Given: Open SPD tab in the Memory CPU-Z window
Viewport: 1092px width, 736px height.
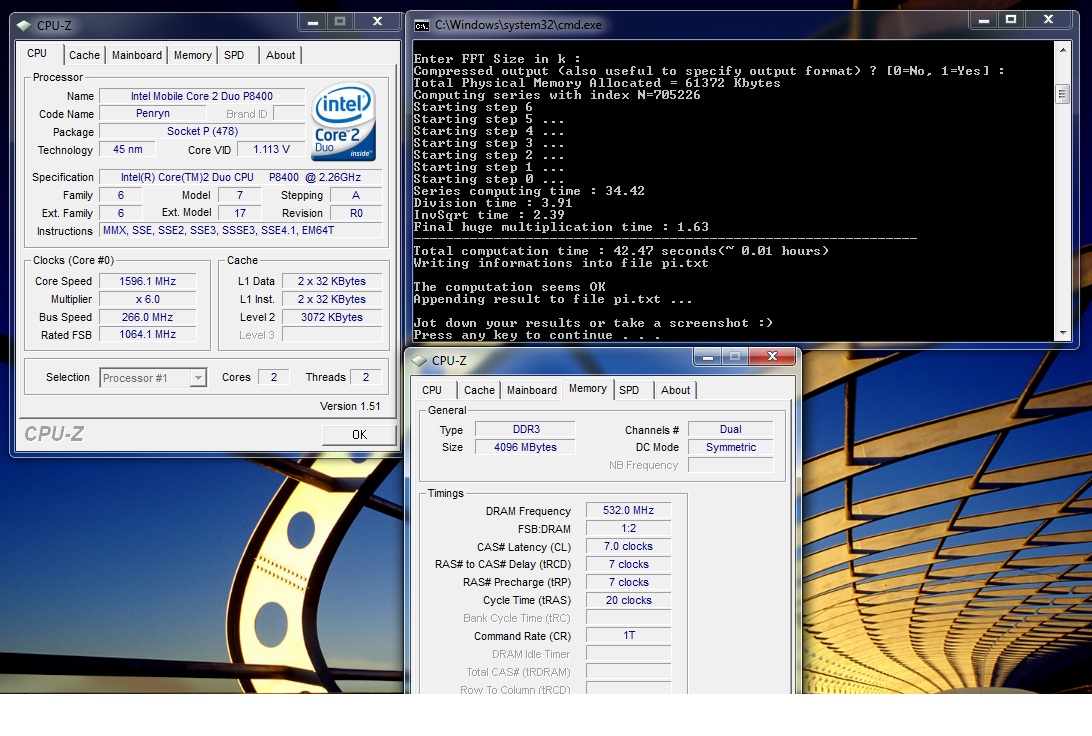Looking at the screenshot, I should coord(629,390).
